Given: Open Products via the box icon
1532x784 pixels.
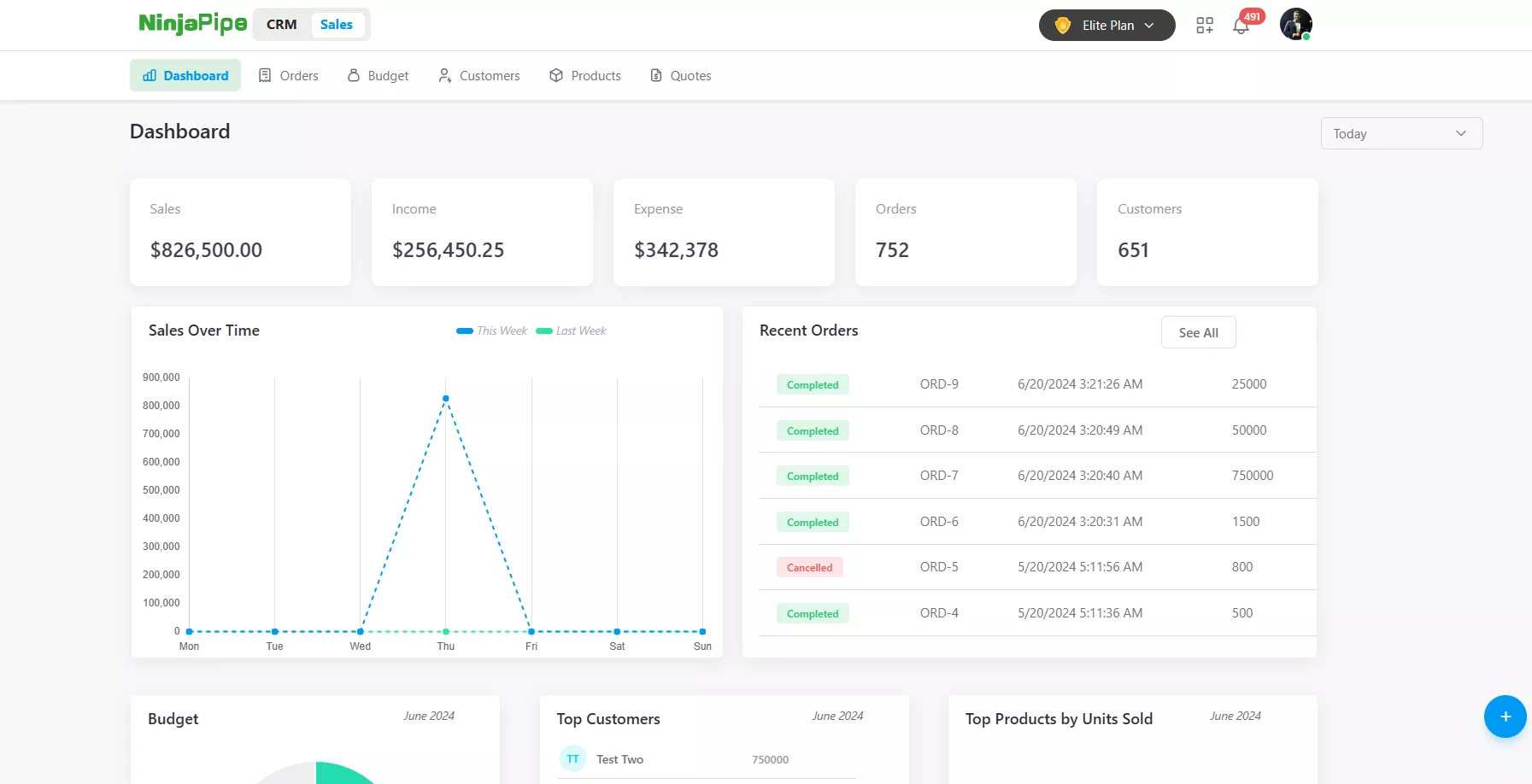Looking at the screenshot, I should (x=556, y=76).
